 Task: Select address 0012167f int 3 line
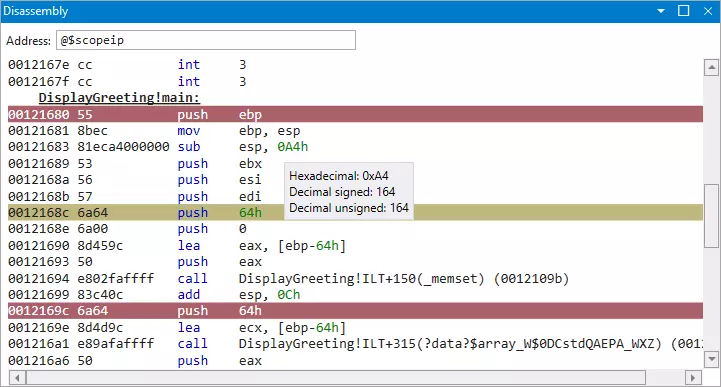pos(355,81)
